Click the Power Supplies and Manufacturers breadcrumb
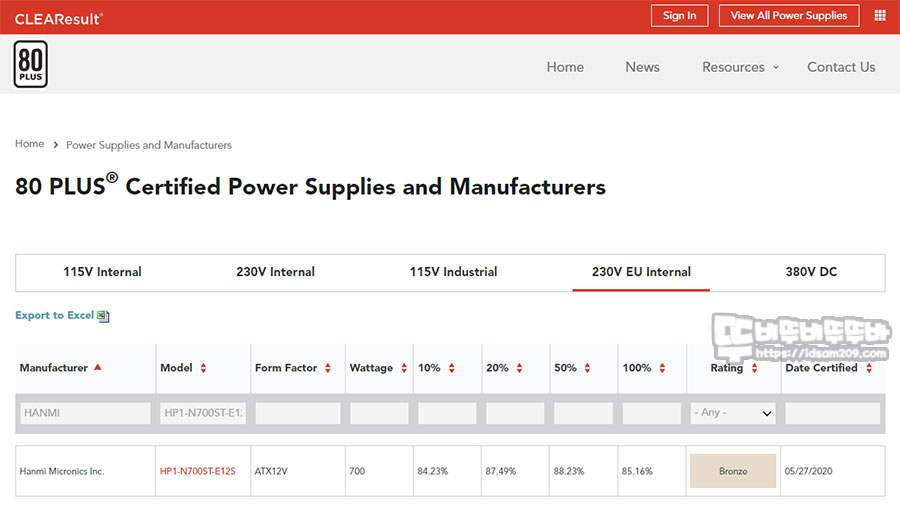This screenshot has width=900, height=508. pyautogui.click(x=149, y=145)
